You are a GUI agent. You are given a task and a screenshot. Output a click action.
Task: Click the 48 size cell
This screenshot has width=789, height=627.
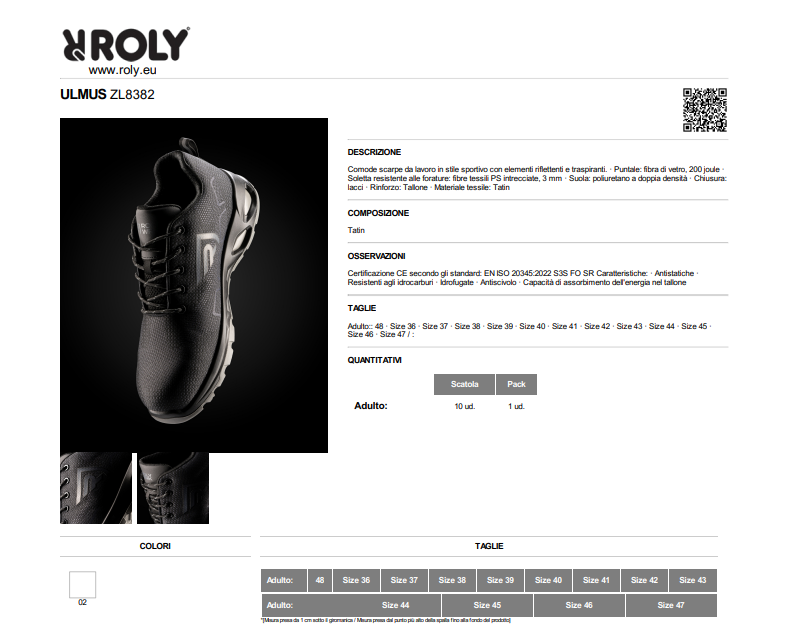(320, 580)
